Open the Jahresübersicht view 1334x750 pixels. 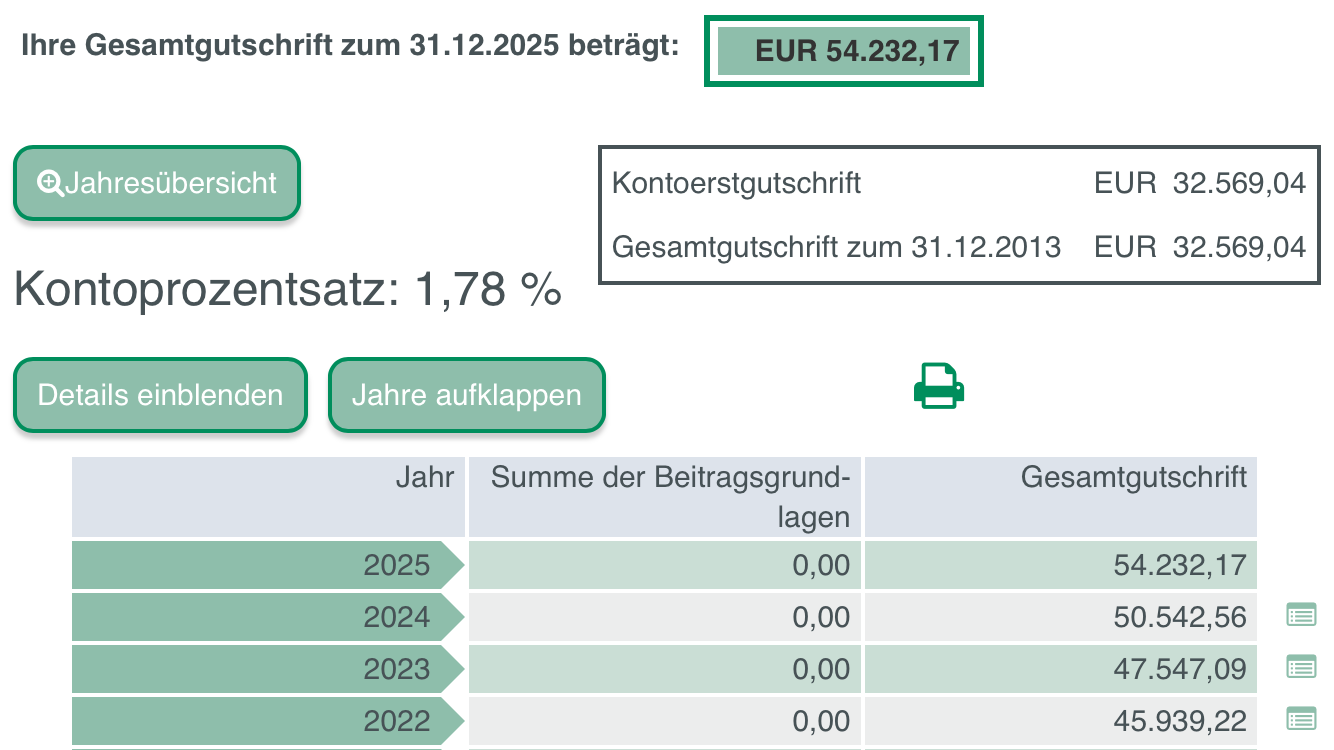coord(157,183)
